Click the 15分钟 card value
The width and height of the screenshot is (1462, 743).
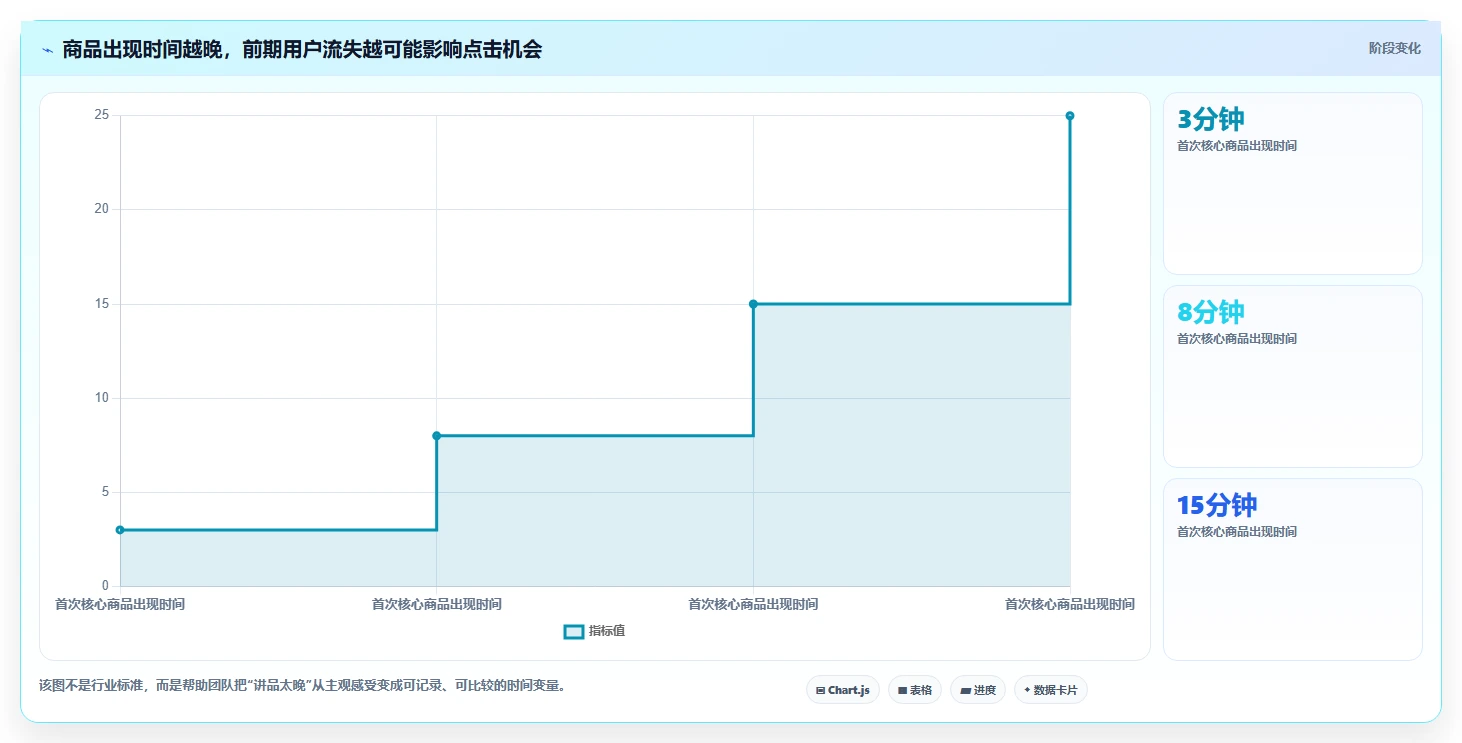point(1217,506)
